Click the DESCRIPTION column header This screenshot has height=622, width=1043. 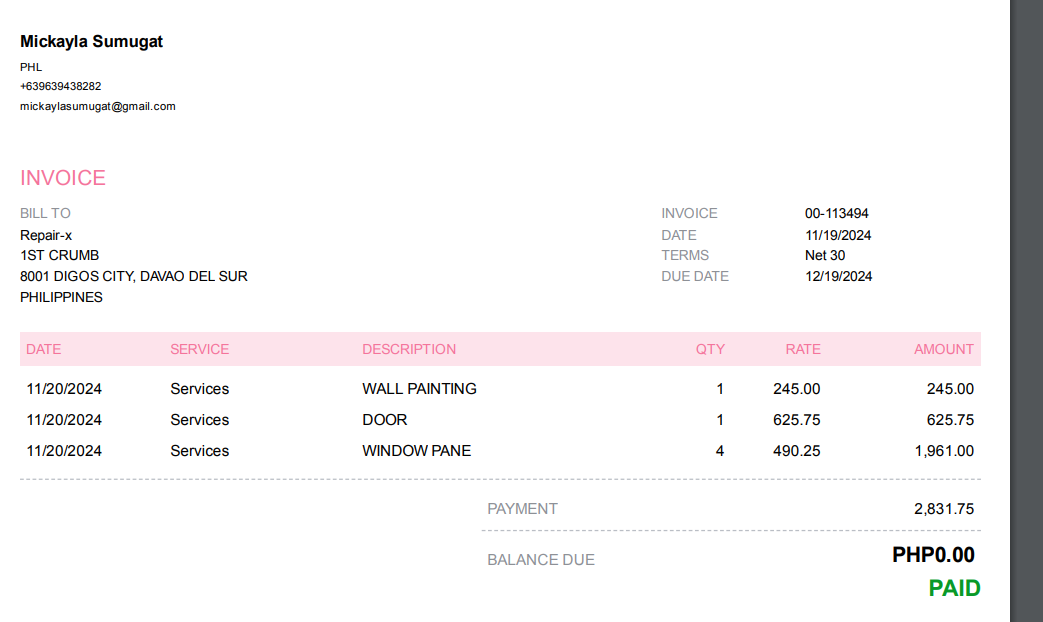[x=409, y=349]
